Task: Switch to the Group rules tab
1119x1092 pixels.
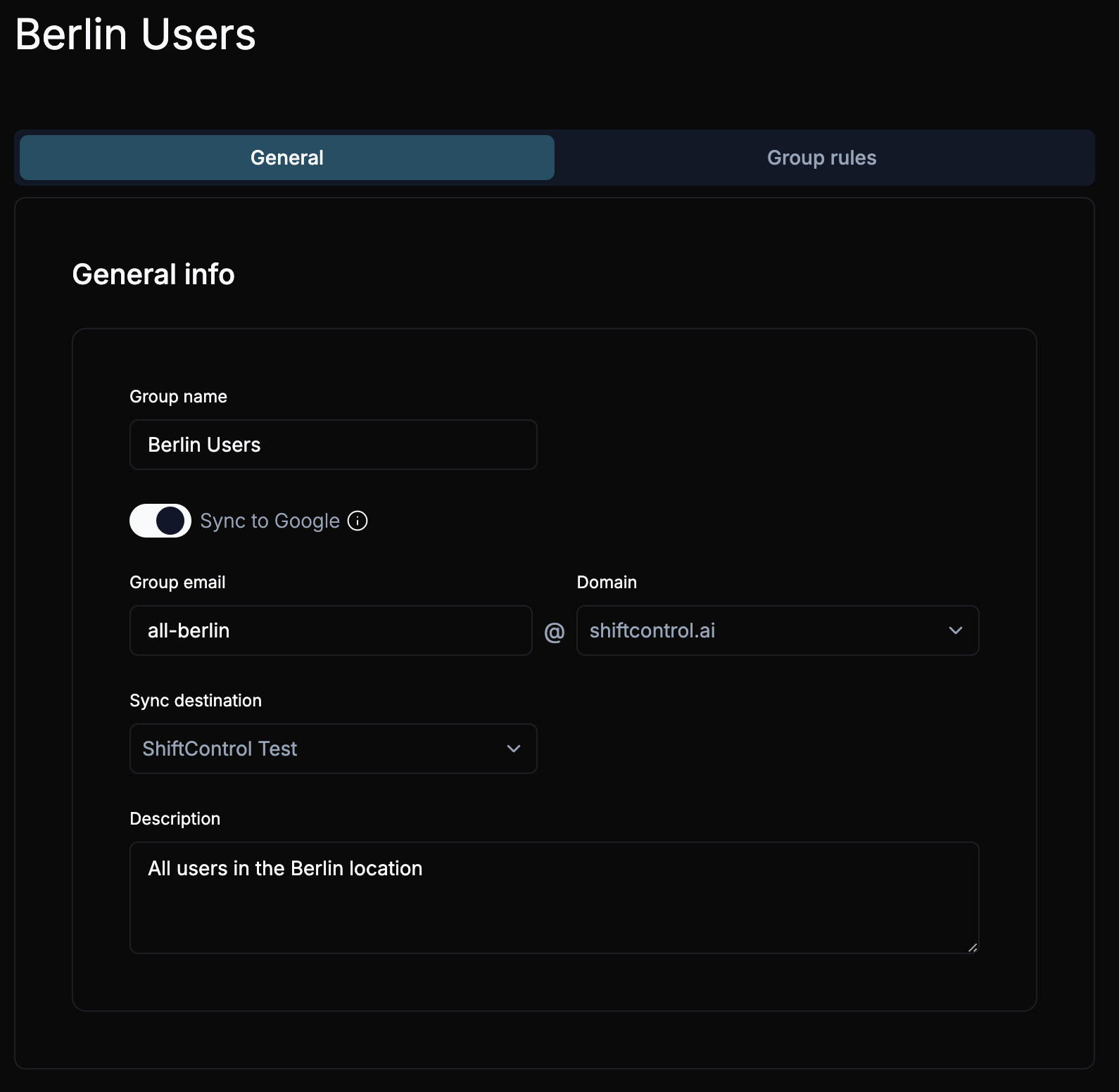Action: pos(821,158)
